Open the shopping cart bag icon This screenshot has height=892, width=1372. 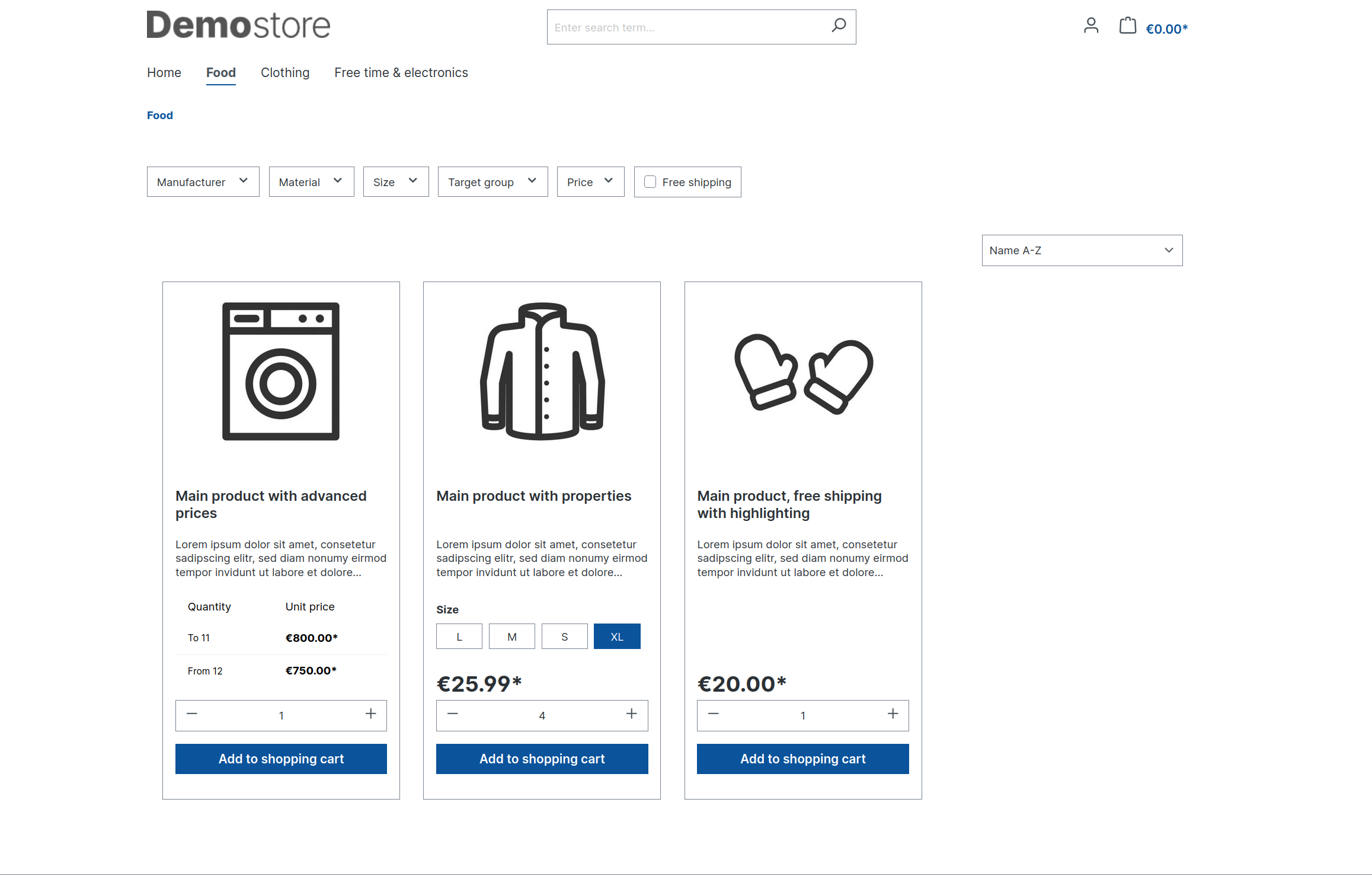coord(1127,25)
